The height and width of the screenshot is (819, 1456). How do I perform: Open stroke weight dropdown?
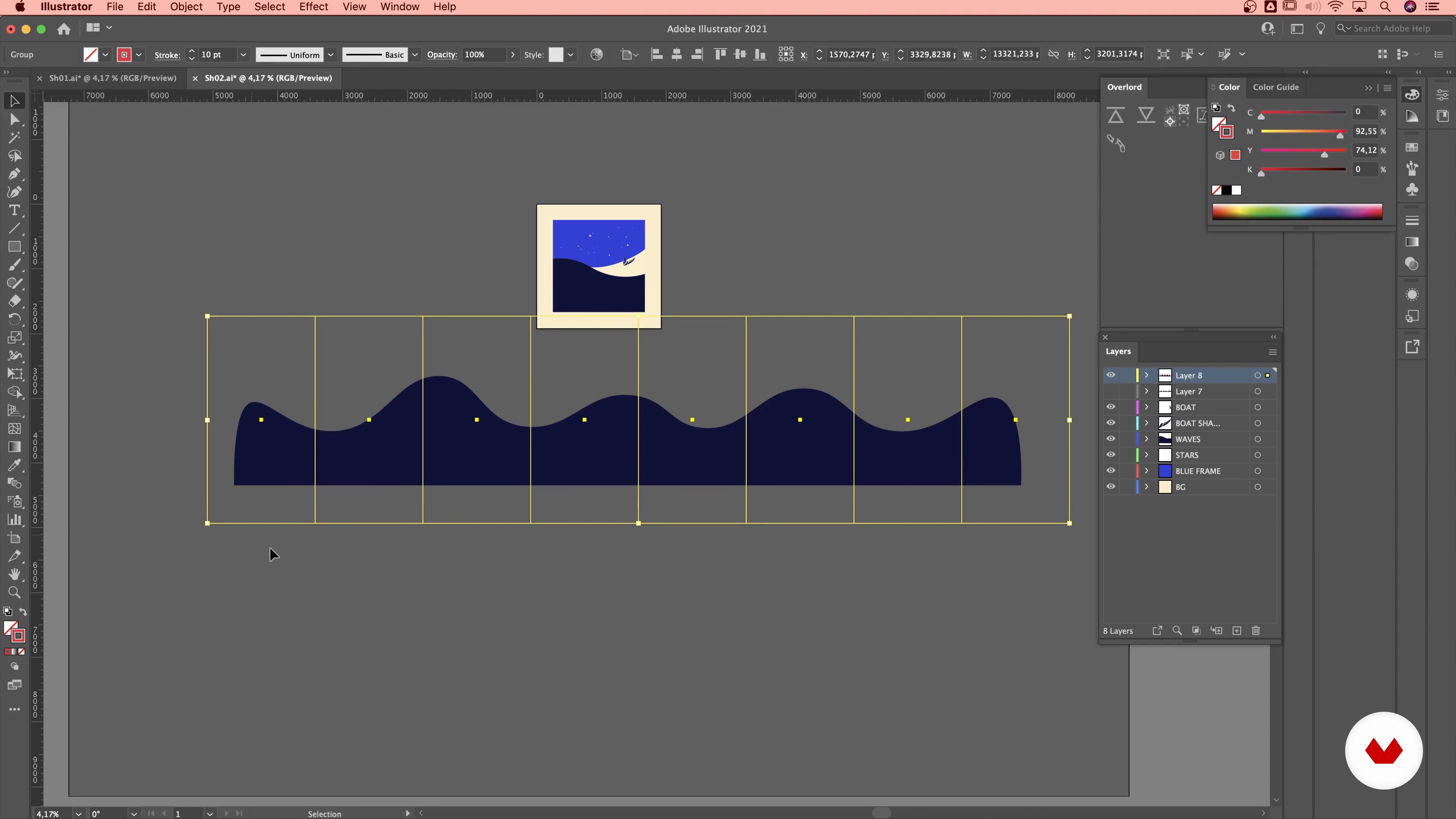(x=243, y=55)
